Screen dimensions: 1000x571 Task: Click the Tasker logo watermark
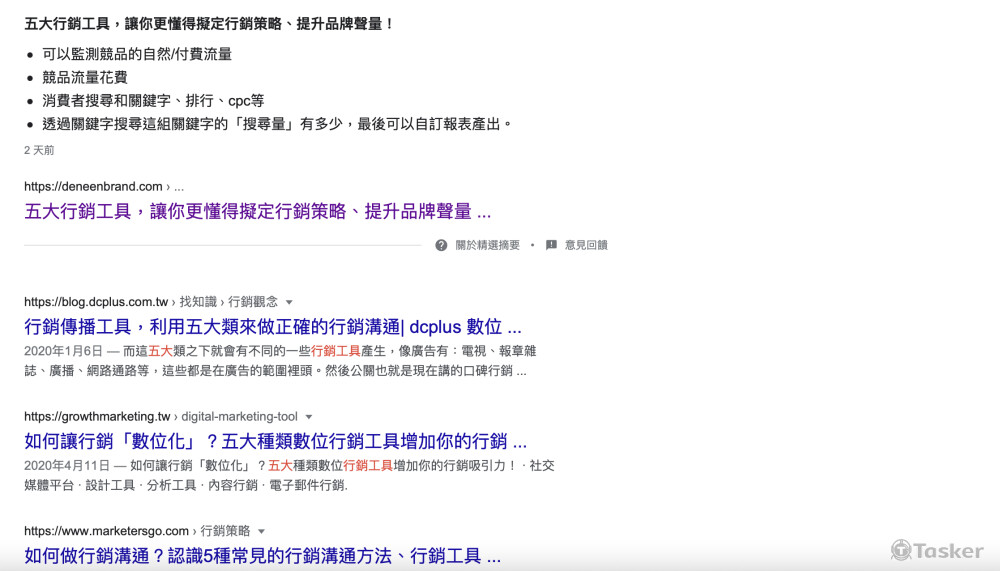(937, 550)
